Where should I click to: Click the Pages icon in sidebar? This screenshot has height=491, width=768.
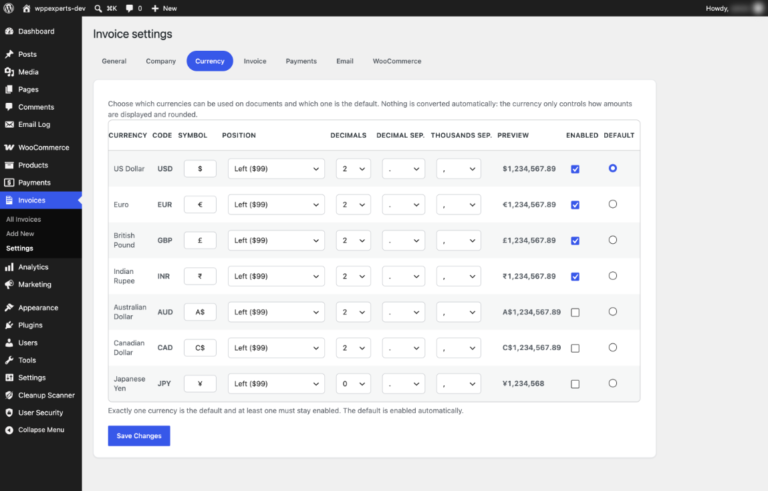pyautogui.click(x=9, y=90)
